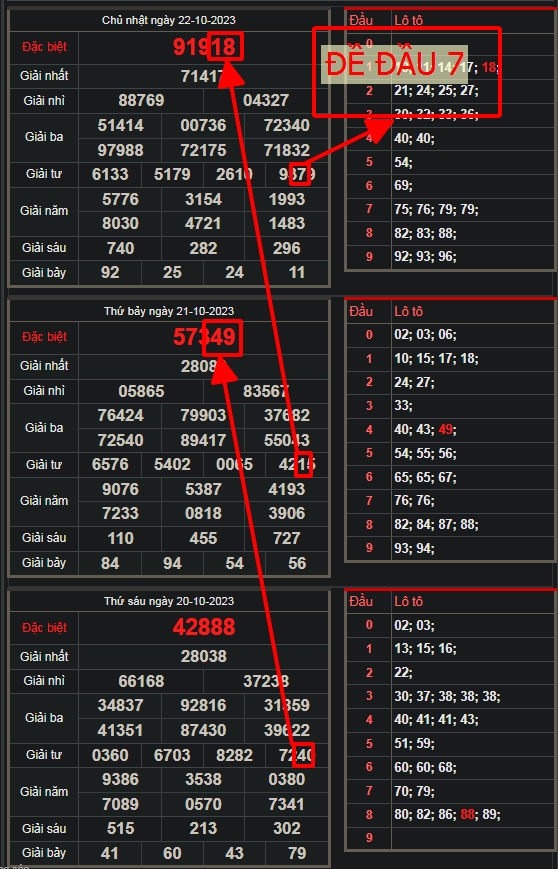The width and height of the screenshot is (558, 869).
Task: Click the Giải bảy number 92 on 22-10
Action: pos(110,272)
